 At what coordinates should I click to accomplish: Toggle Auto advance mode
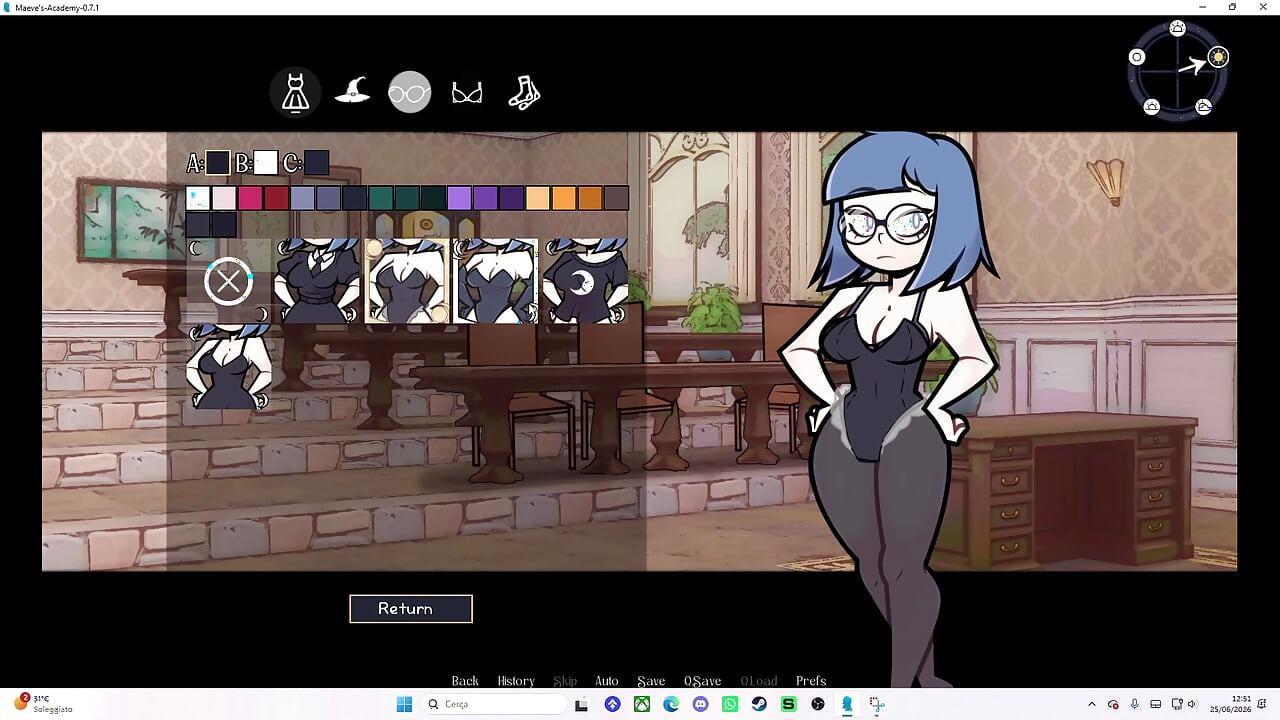607,681
